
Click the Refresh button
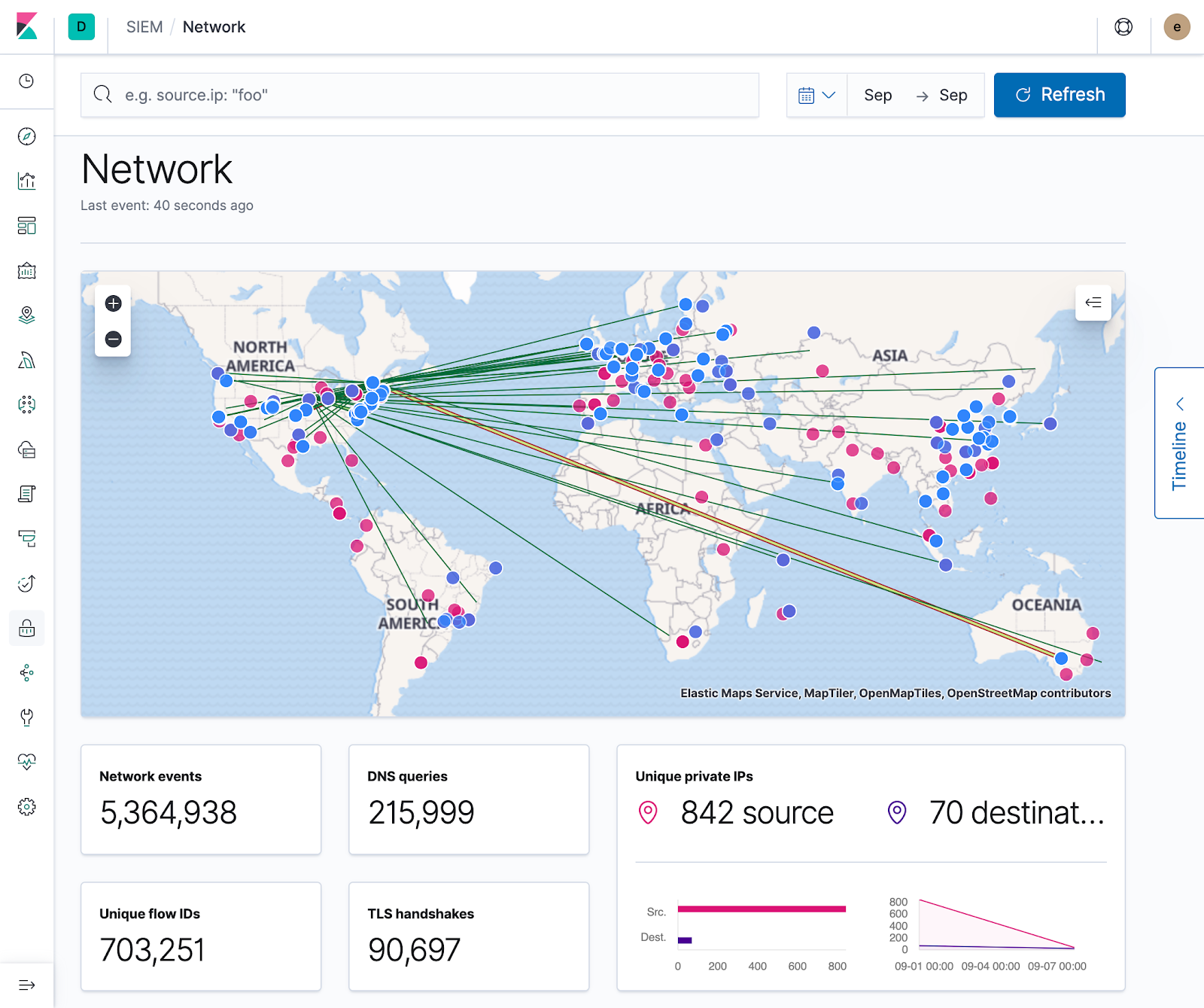click(1060, 95)
